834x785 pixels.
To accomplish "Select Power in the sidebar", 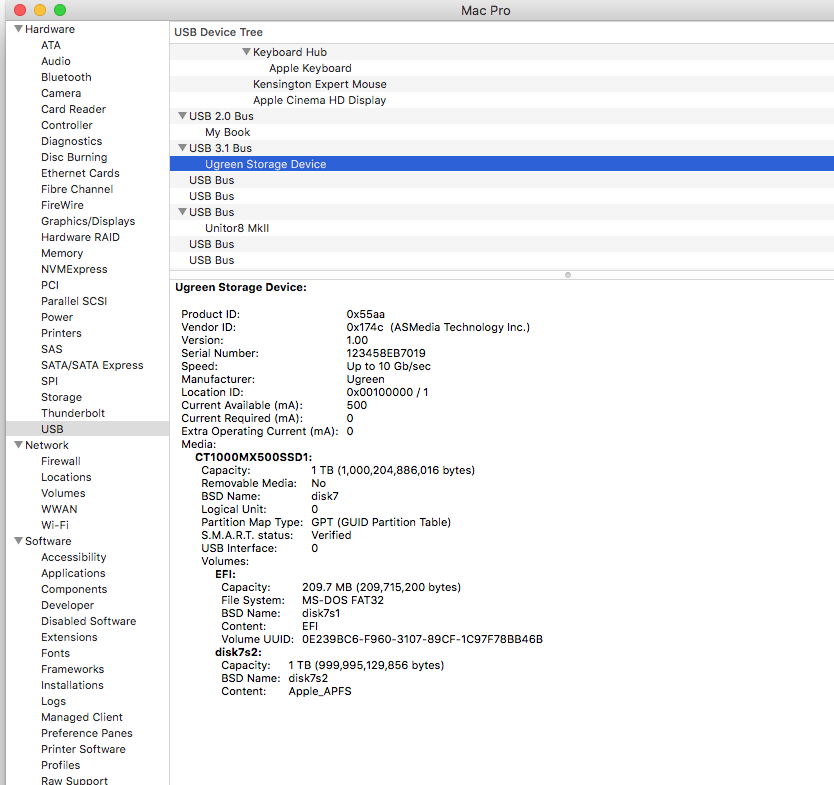I will coord(57,317).
